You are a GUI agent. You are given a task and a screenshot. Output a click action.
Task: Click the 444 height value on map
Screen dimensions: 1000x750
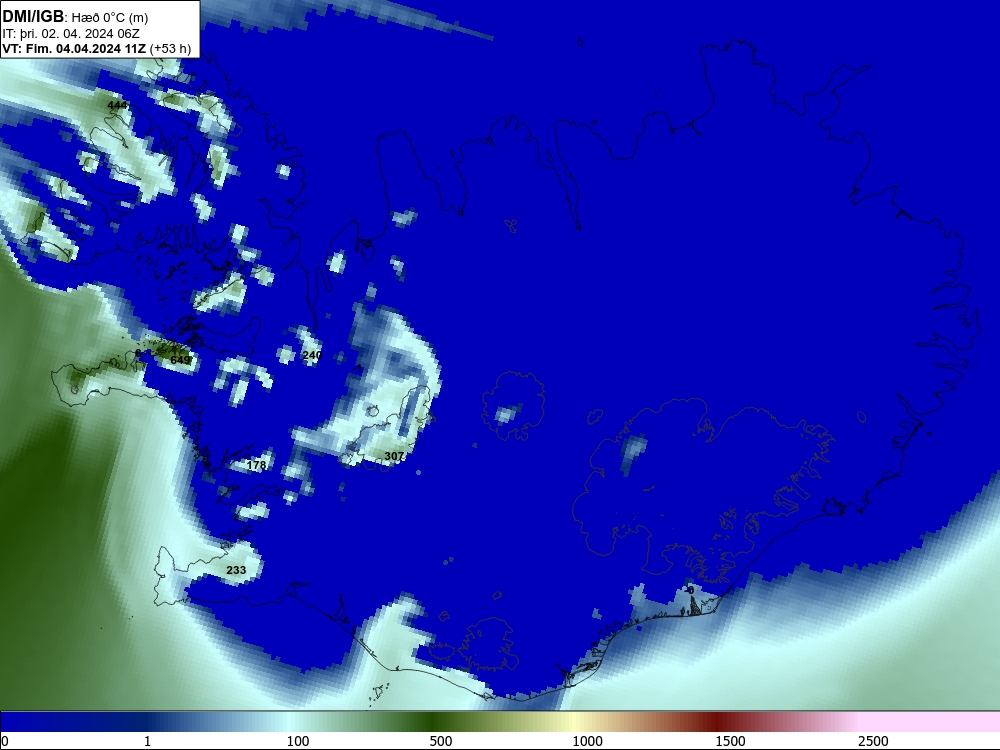[117, 105]
